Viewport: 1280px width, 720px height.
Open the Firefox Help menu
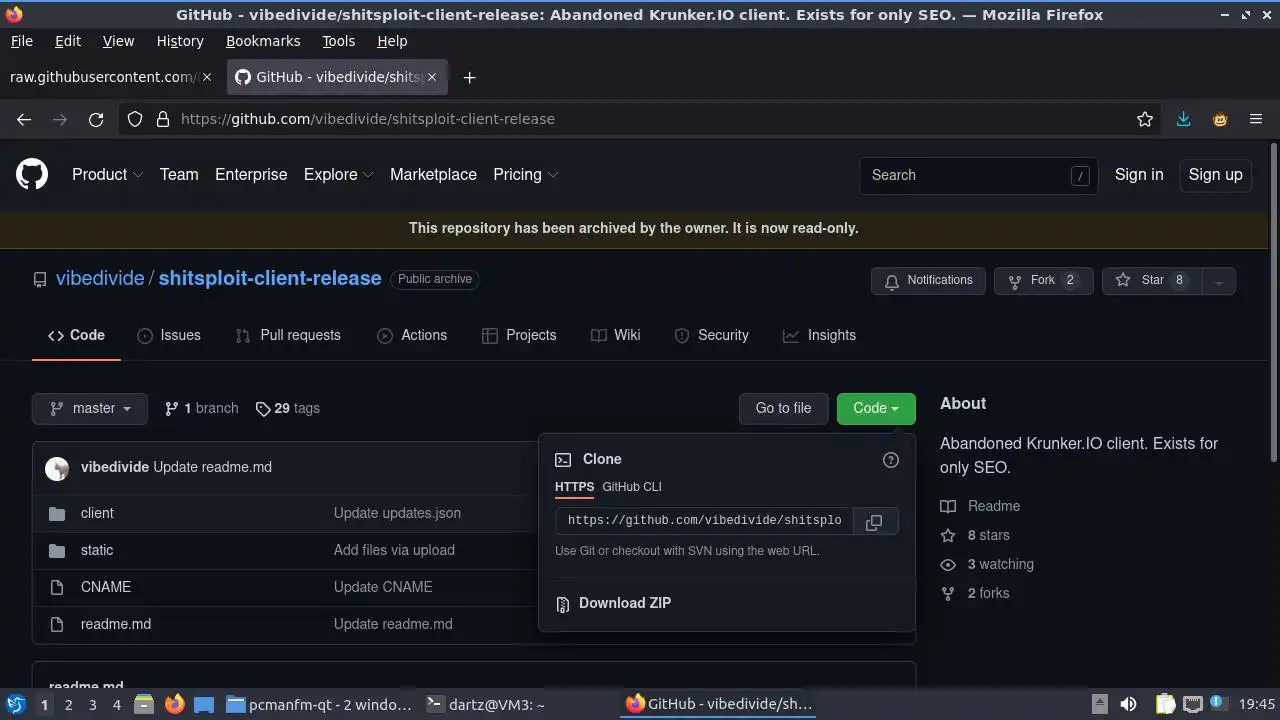tap(392, 41)
